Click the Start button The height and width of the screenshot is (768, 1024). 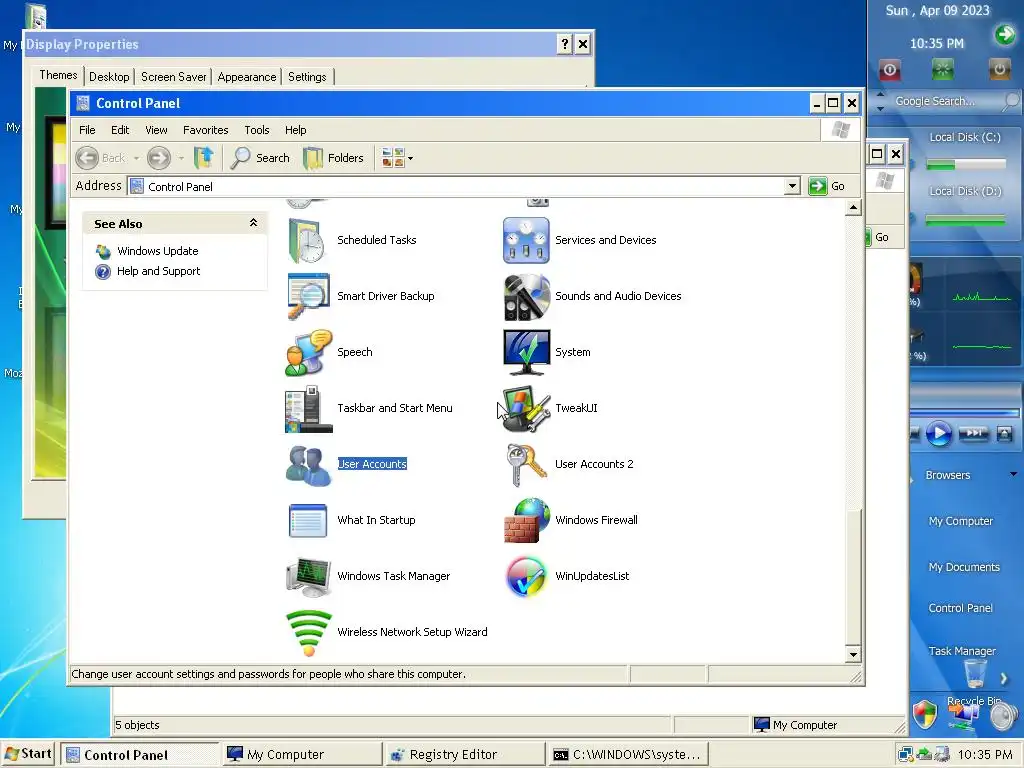point(27,754)
